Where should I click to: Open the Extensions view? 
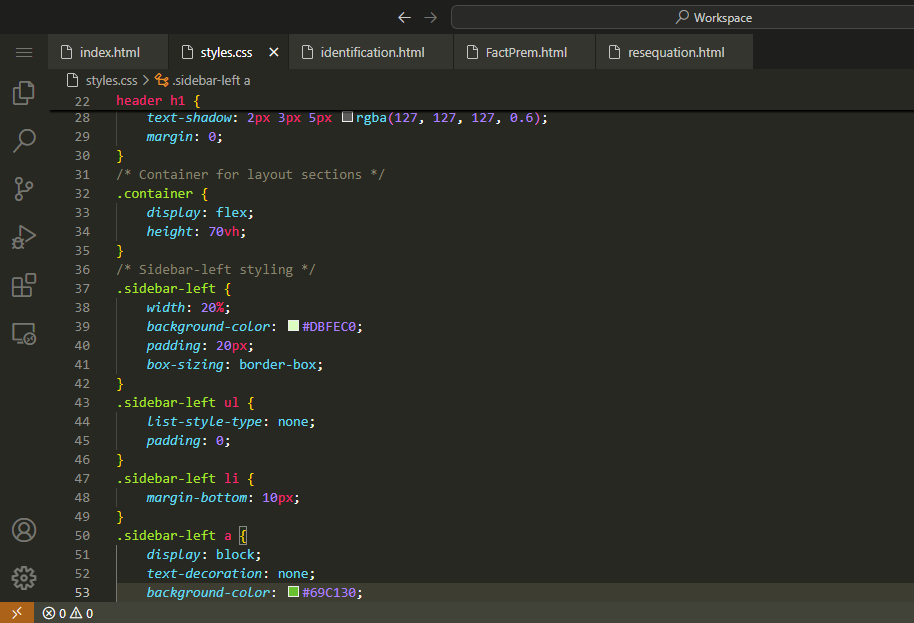pyautogui.click(x=24, y=285)
